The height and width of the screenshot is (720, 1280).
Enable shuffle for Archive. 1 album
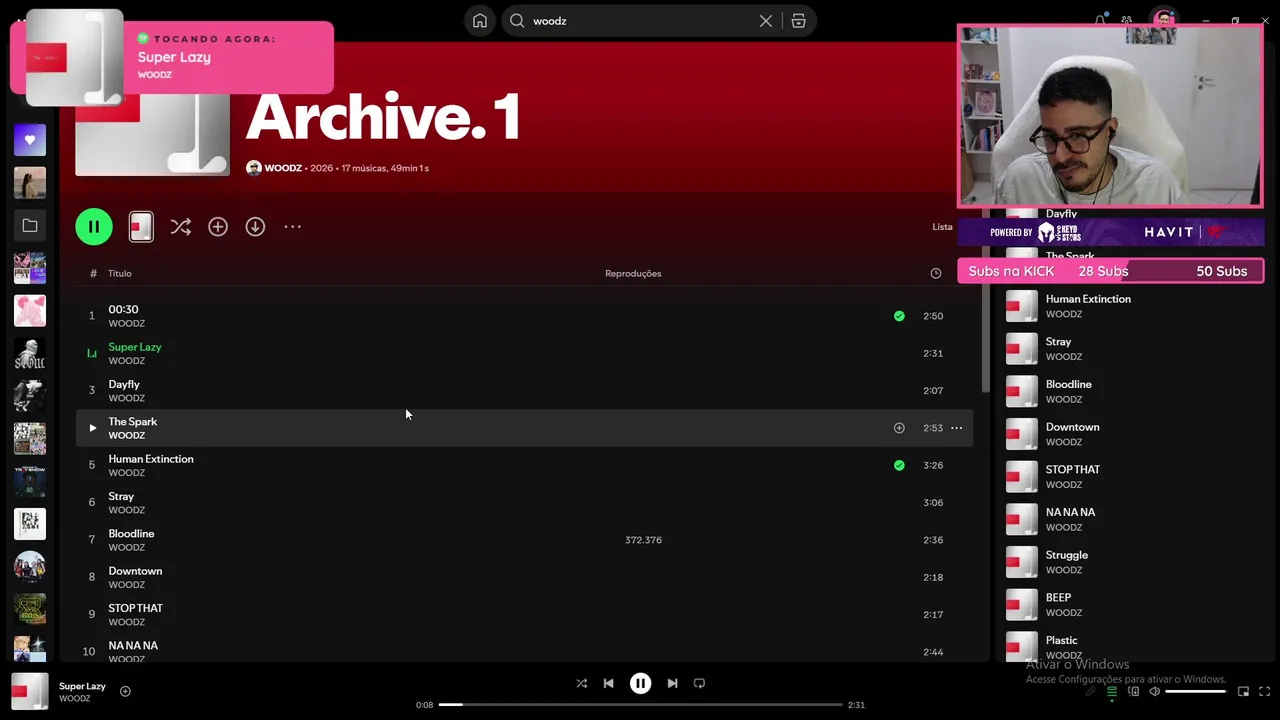180,227
